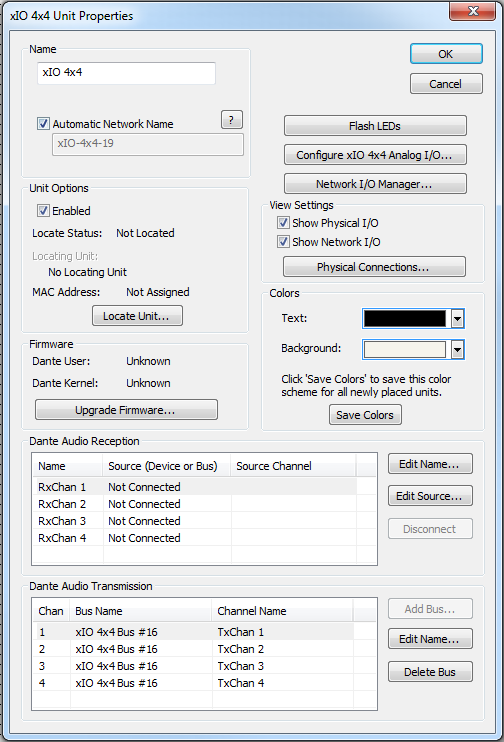Click xIO 4x4 Bus #16 on row 2
Image resolution: width=504 pixels, height=742 pixels.
tap(116, 649)
